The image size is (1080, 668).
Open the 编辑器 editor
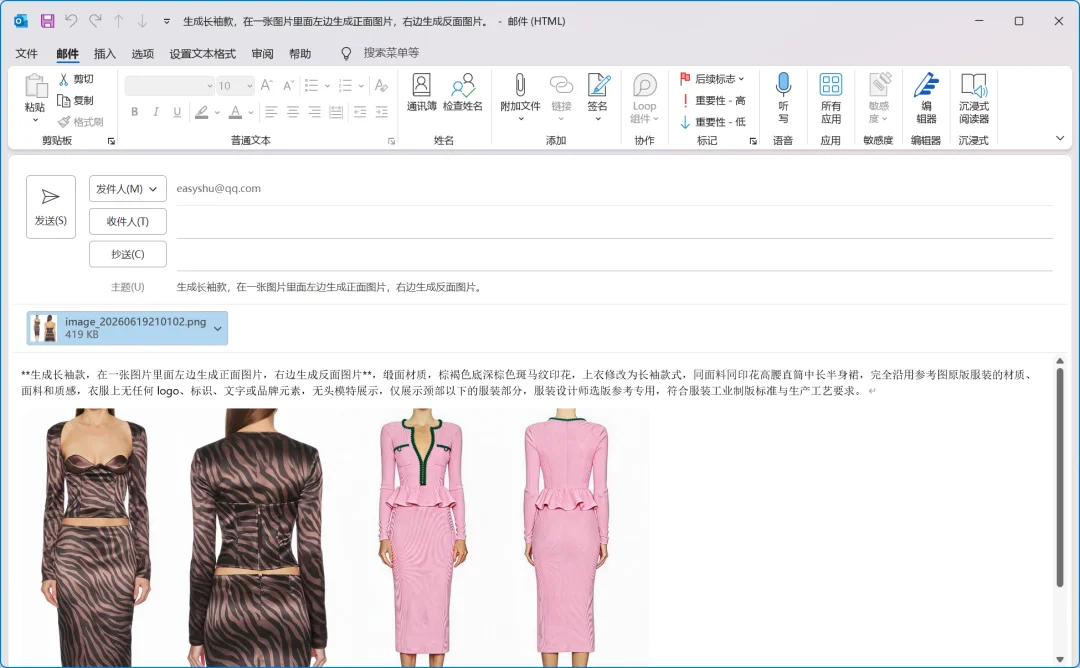pyautogui.click(x=926, y=98)
